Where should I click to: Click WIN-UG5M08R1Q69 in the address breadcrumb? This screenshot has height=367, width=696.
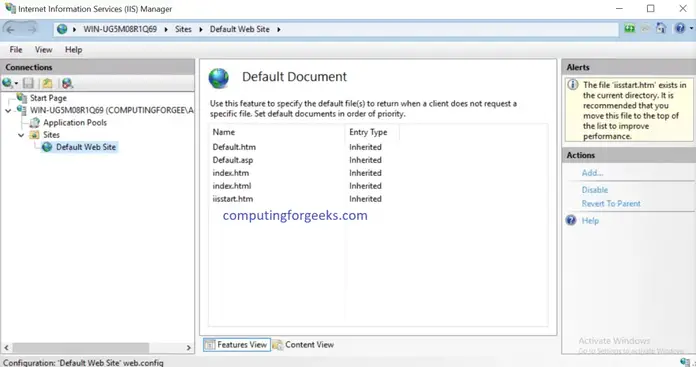(x=120, y=29)
